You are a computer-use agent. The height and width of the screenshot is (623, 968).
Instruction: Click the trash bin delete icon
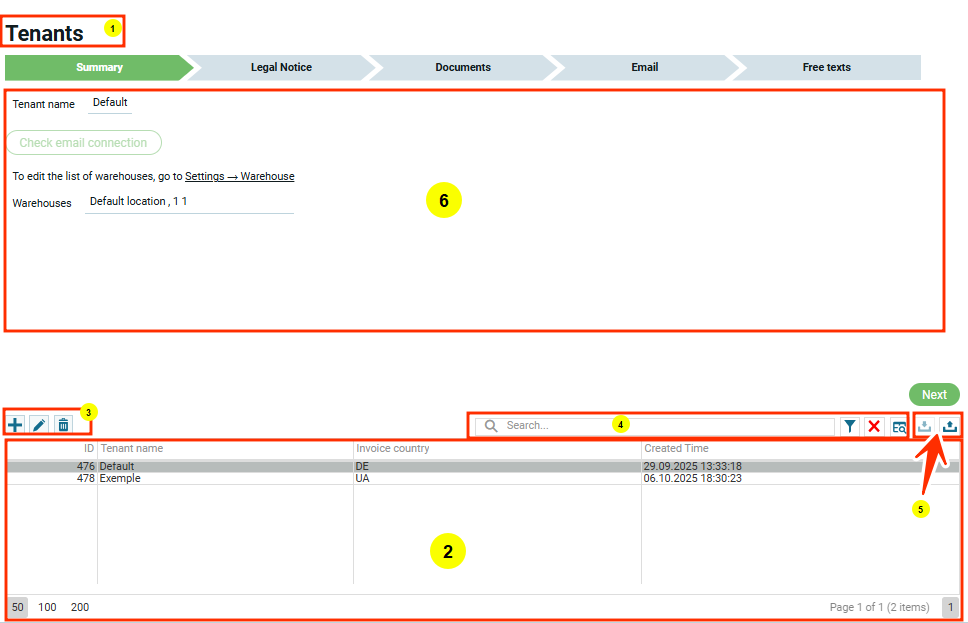[63, 425]
